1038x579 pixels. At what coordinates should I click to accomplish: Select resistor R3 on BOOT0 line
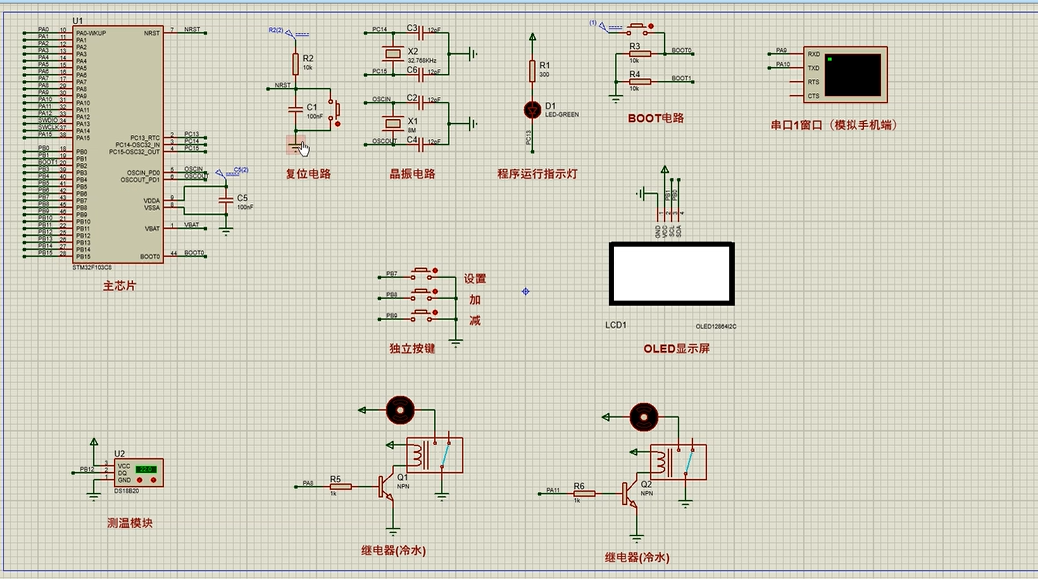639,54
